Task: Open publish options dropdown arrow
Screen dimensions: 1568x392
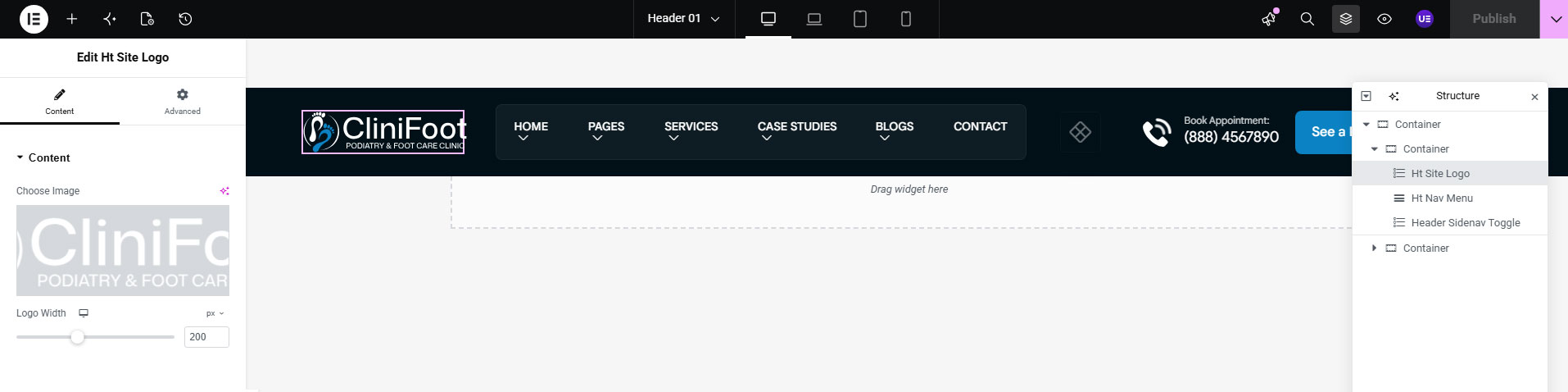Action: [x=1555, y=19]
